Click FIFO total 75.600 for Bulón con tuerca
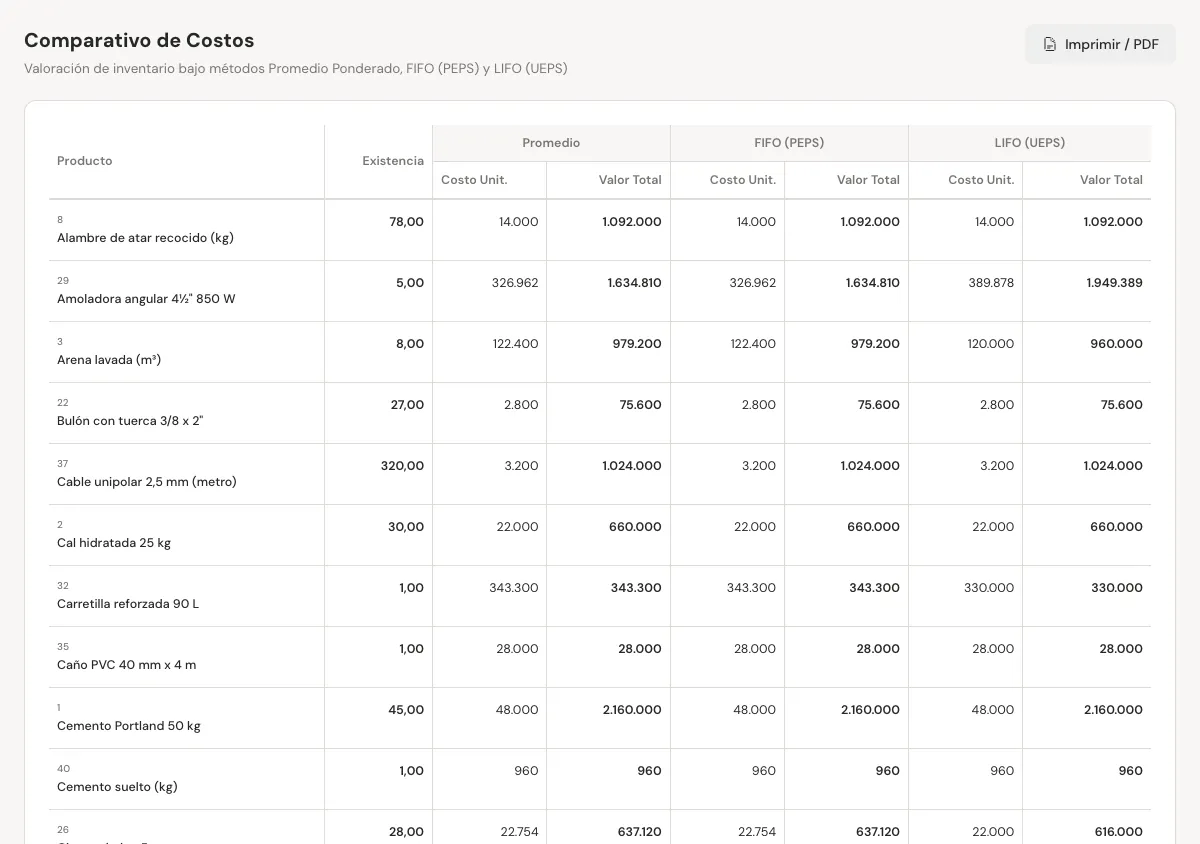This screenshot has width=1200, height=844. [879, 405]
